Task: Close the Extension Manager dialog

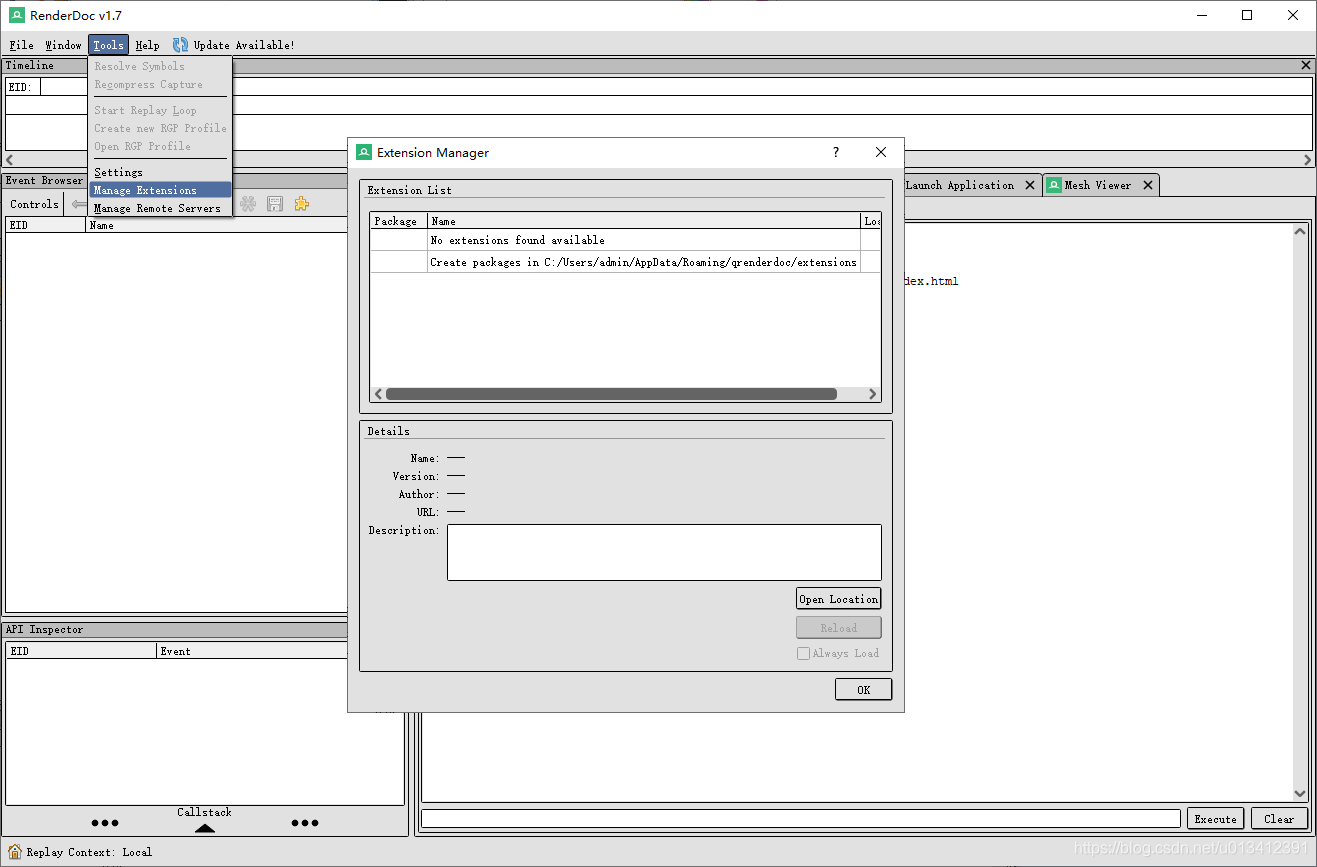Action: 881,152
